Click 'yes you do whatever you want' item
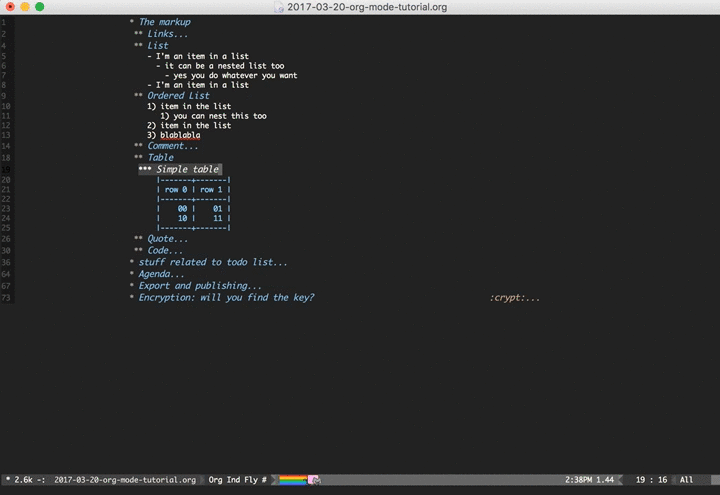 [235, 75]
